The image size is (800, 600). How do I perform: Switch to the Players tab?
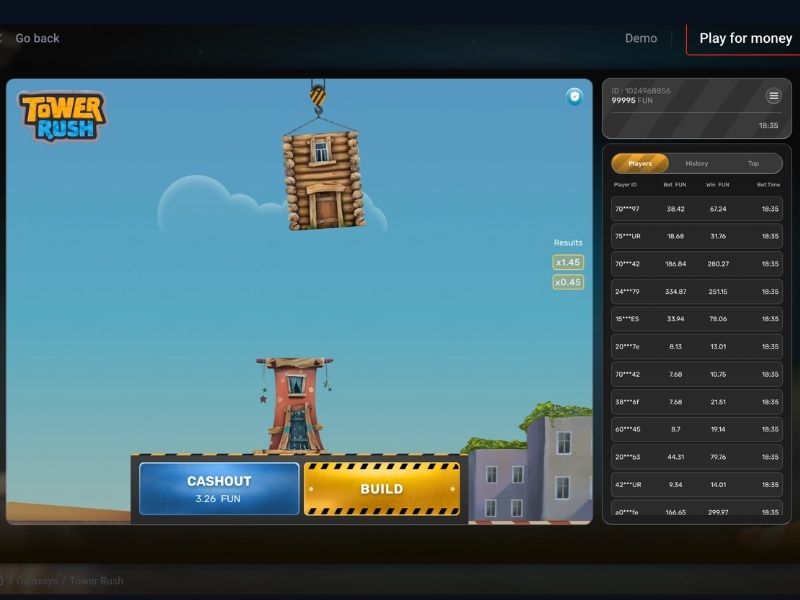pos(640,163)
